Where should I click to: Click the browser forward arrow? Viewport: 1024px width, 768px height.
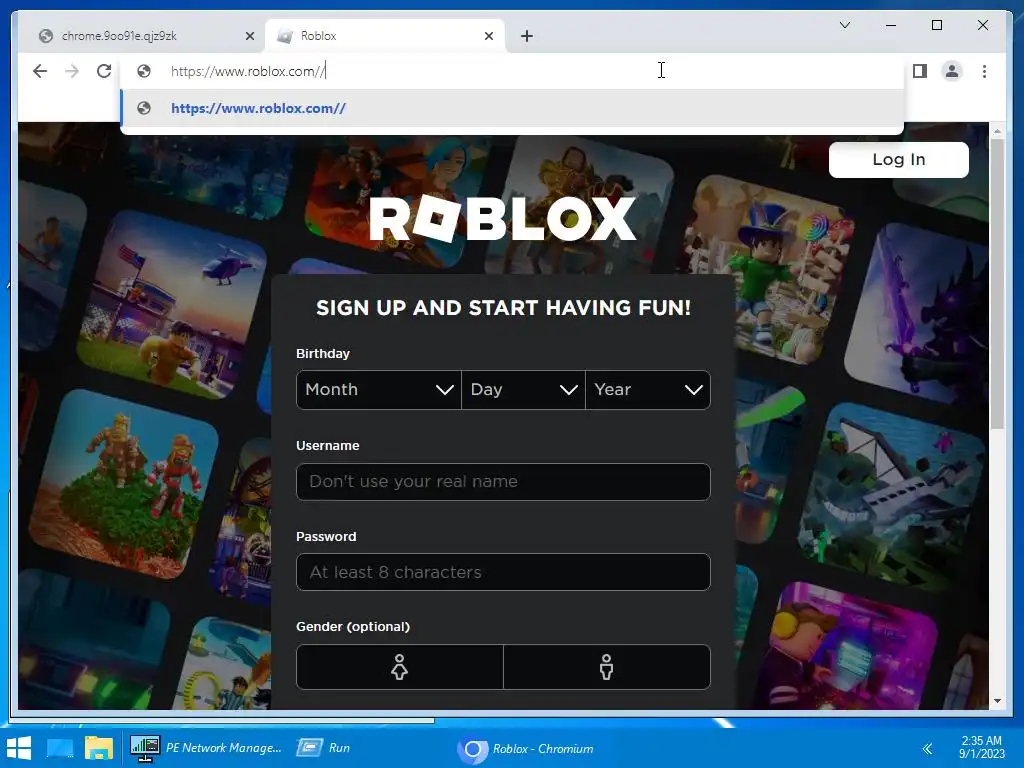point(72,71)
